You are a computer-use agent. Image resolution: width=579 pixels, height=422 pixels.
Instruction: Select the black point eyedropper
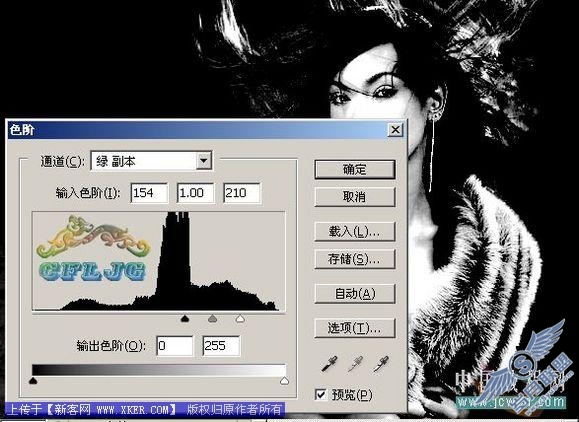point(329,364)
